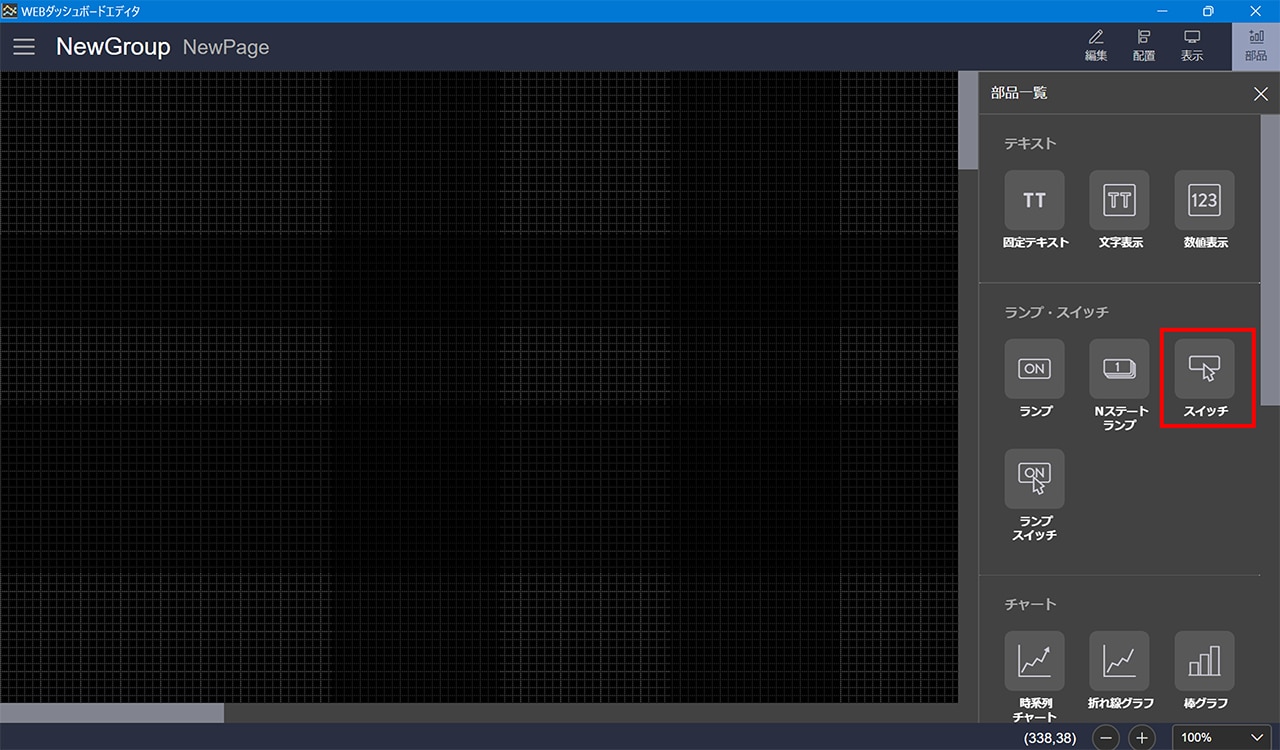The height and width of the screenshot is (750, 1280).
Task: Select the 文字表示 part icon
Action: pos(1119,200)
